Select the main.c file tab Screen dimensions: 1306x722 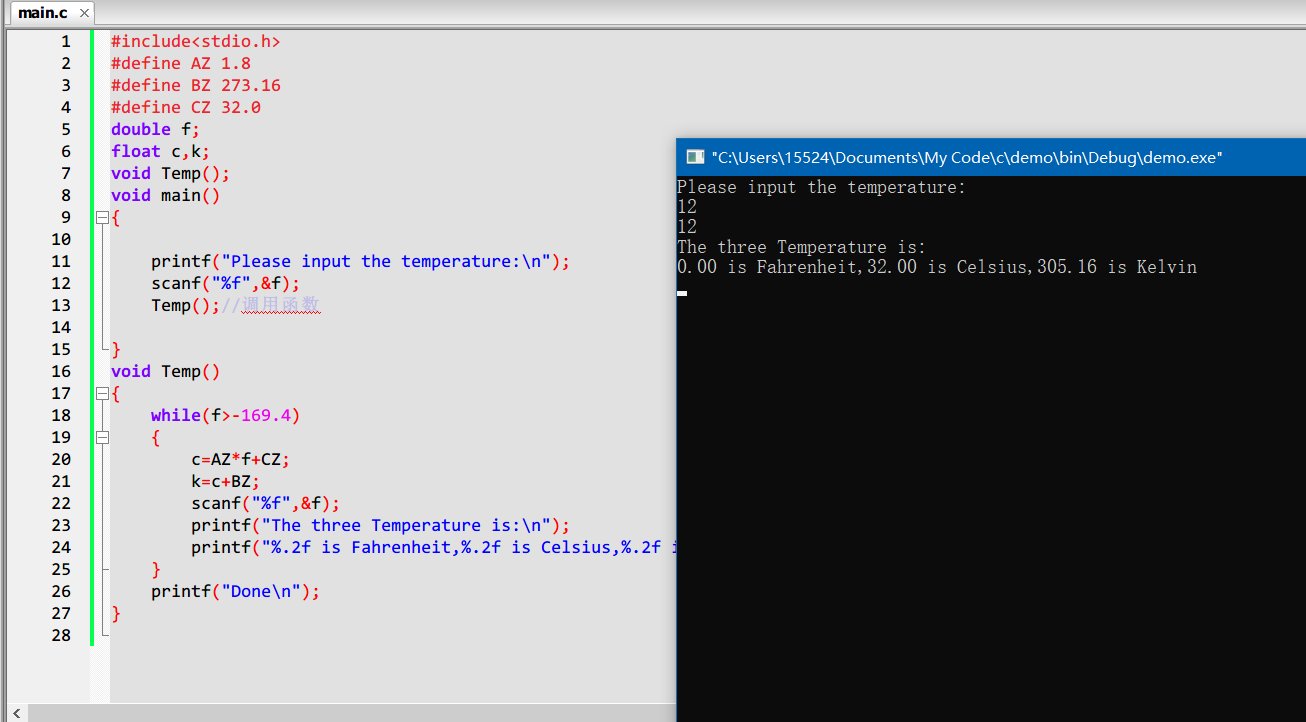coord(42,14)
